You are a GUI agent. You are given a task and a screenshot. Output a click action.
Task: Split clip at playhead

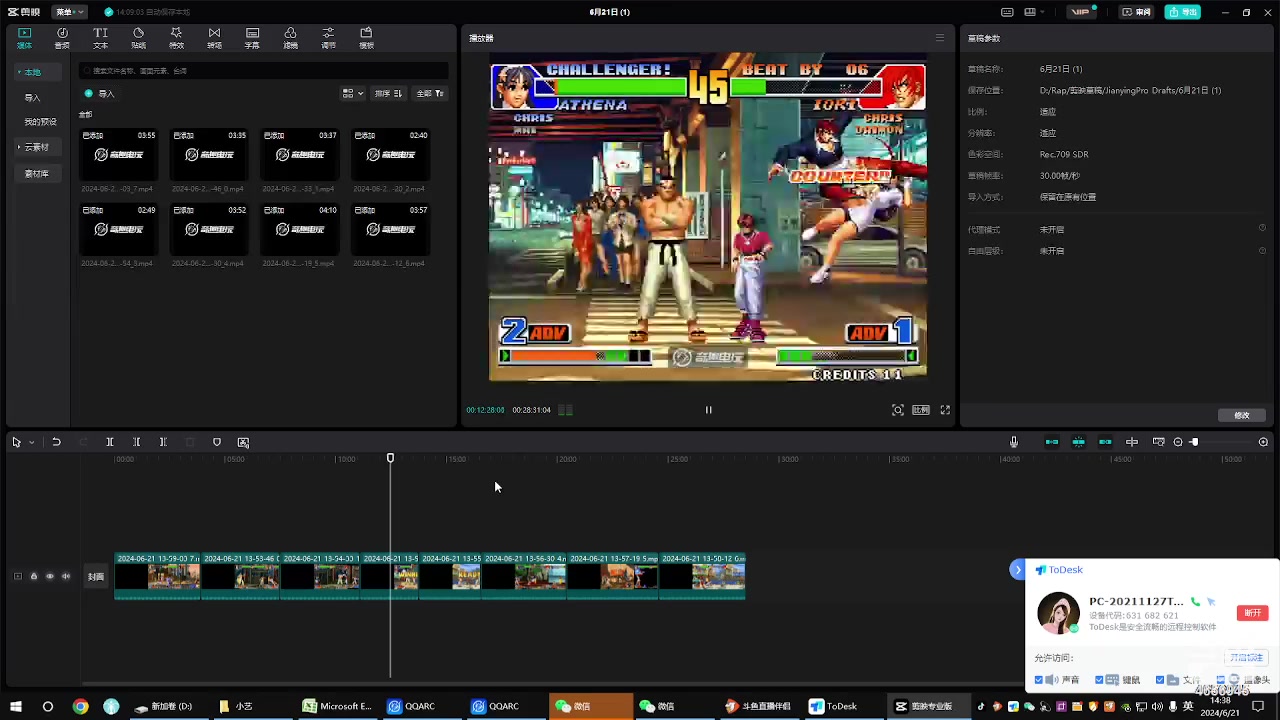click(110, 442)
